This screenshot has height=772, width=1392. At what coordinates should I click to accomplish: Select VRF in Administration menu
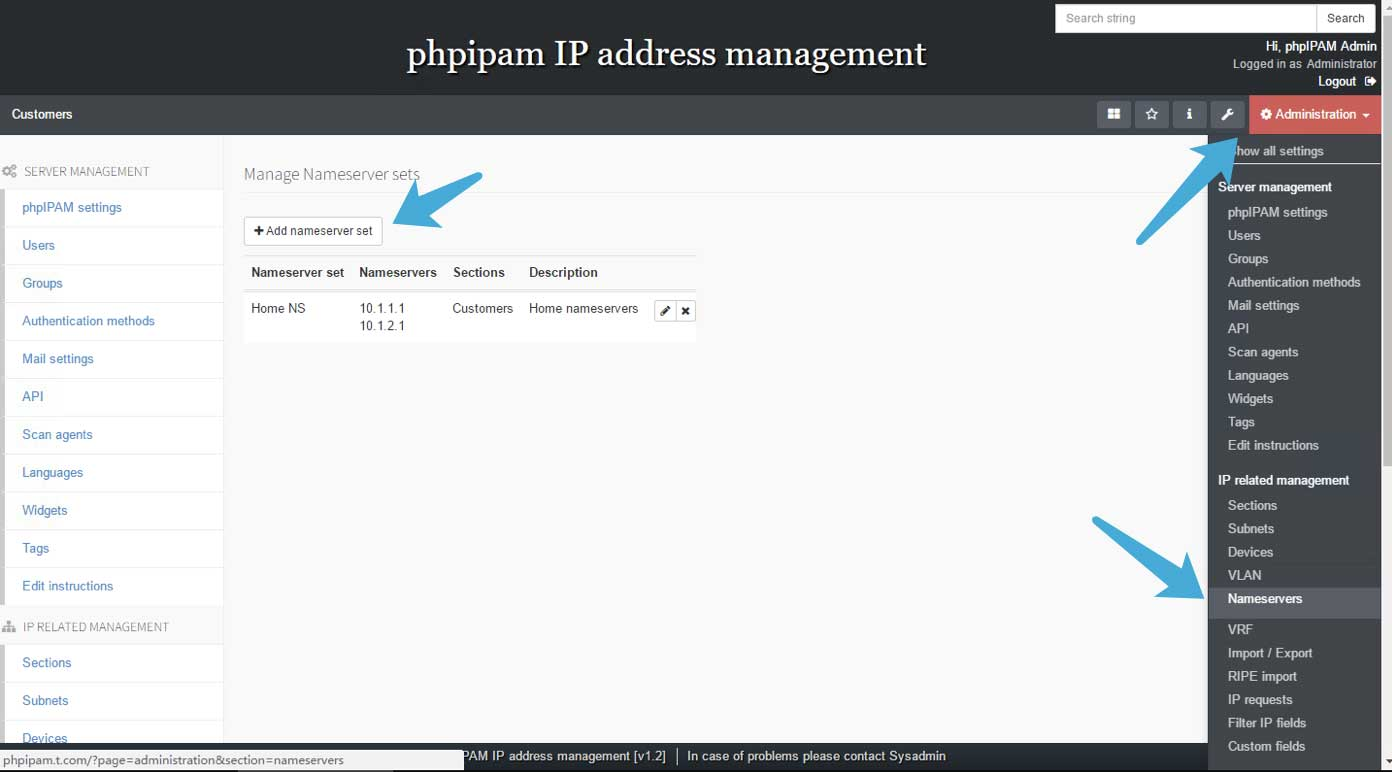point(1240,630)
